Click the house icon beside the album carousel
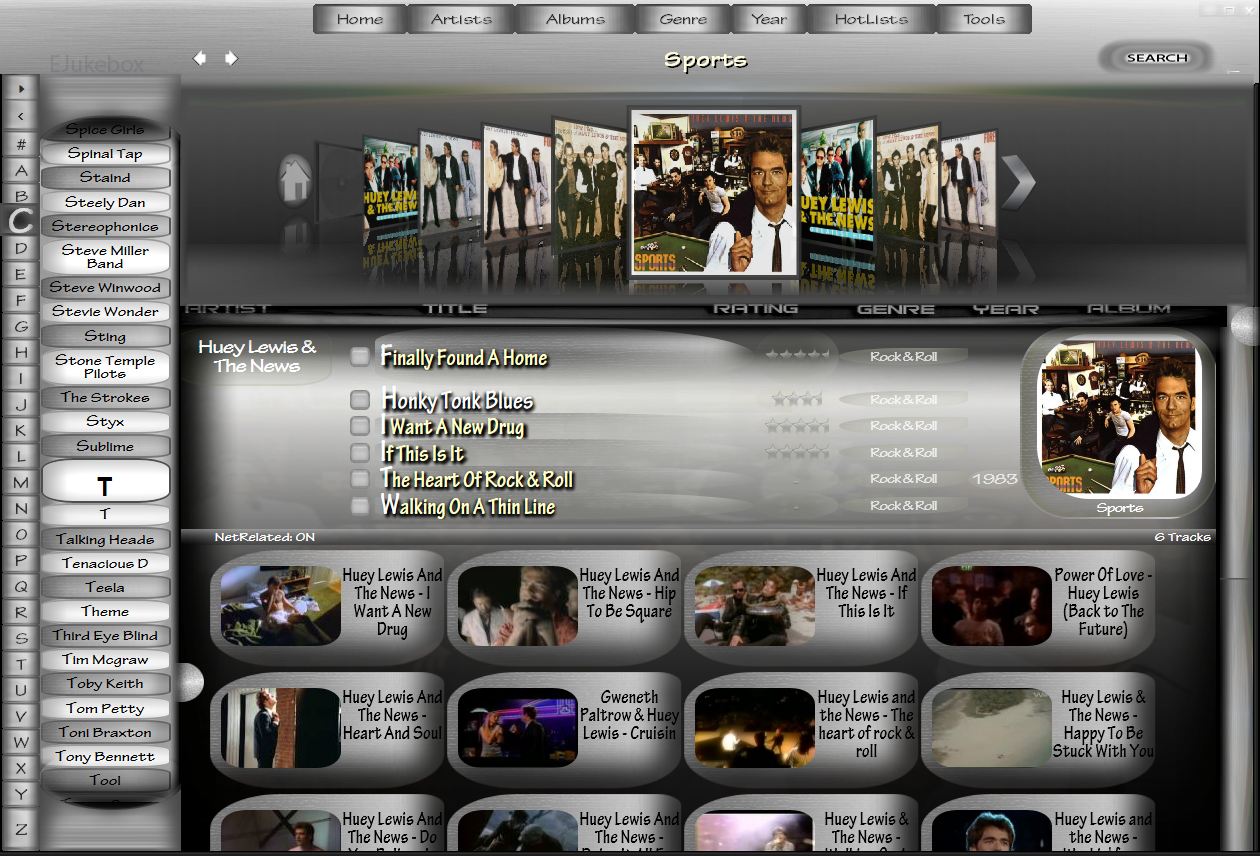Image resolution: width=1260 pixels, height=856 pixels. [295, 181]
